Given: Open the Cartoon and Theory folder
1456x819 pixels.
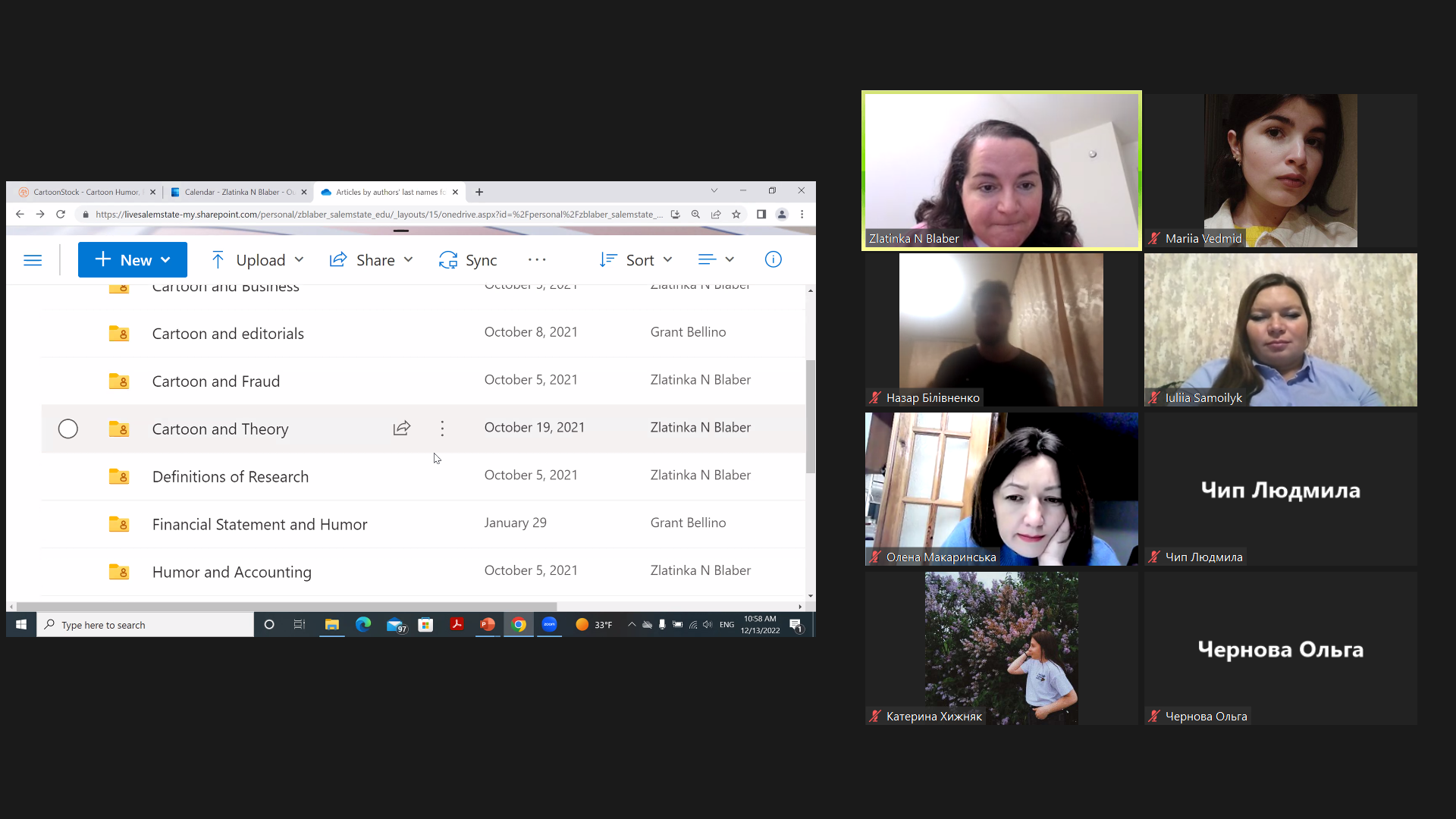Looking at the screenshot, I should [x=220, y=429].
